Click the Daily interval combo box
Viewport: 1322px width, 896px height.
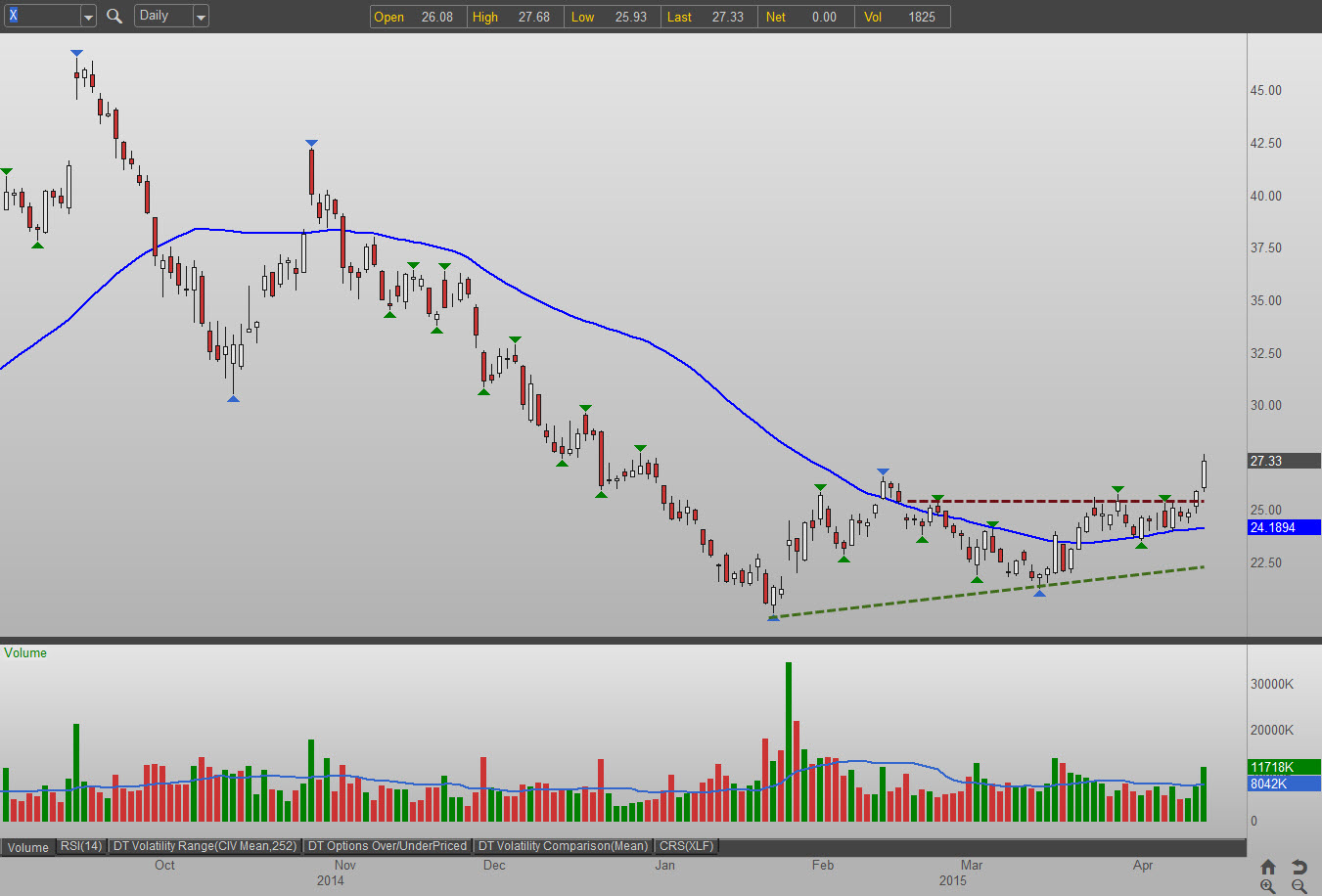click(162, 16)
